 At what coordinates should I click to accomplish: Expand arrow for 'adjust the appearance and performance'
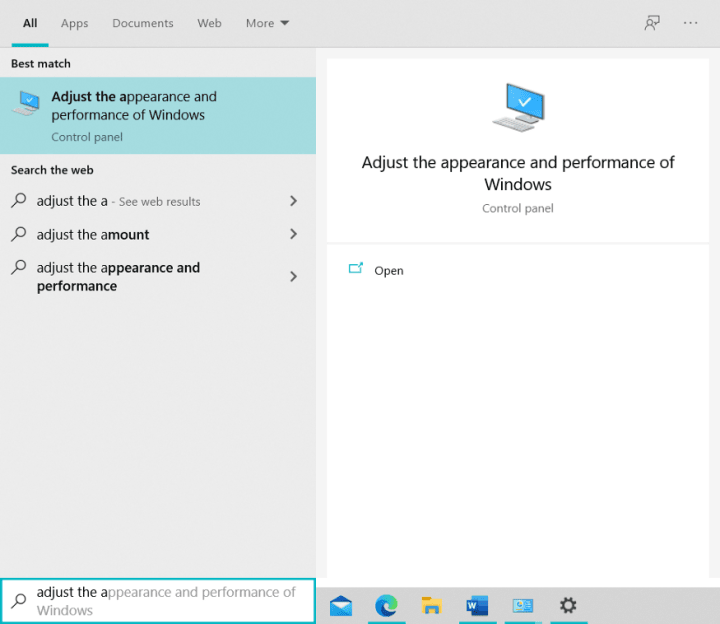click(x=293, y=276)
